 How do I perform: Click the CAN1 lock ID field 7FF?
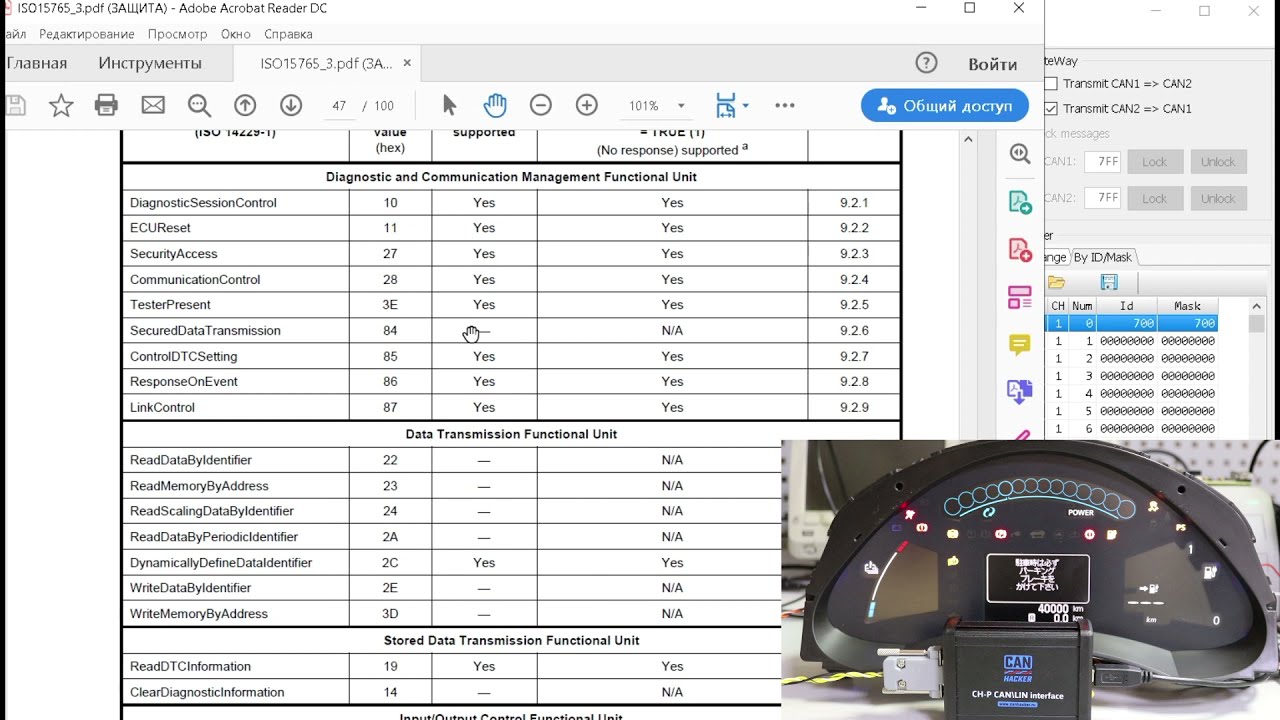pyautogui.click(x=1103, y=162)
